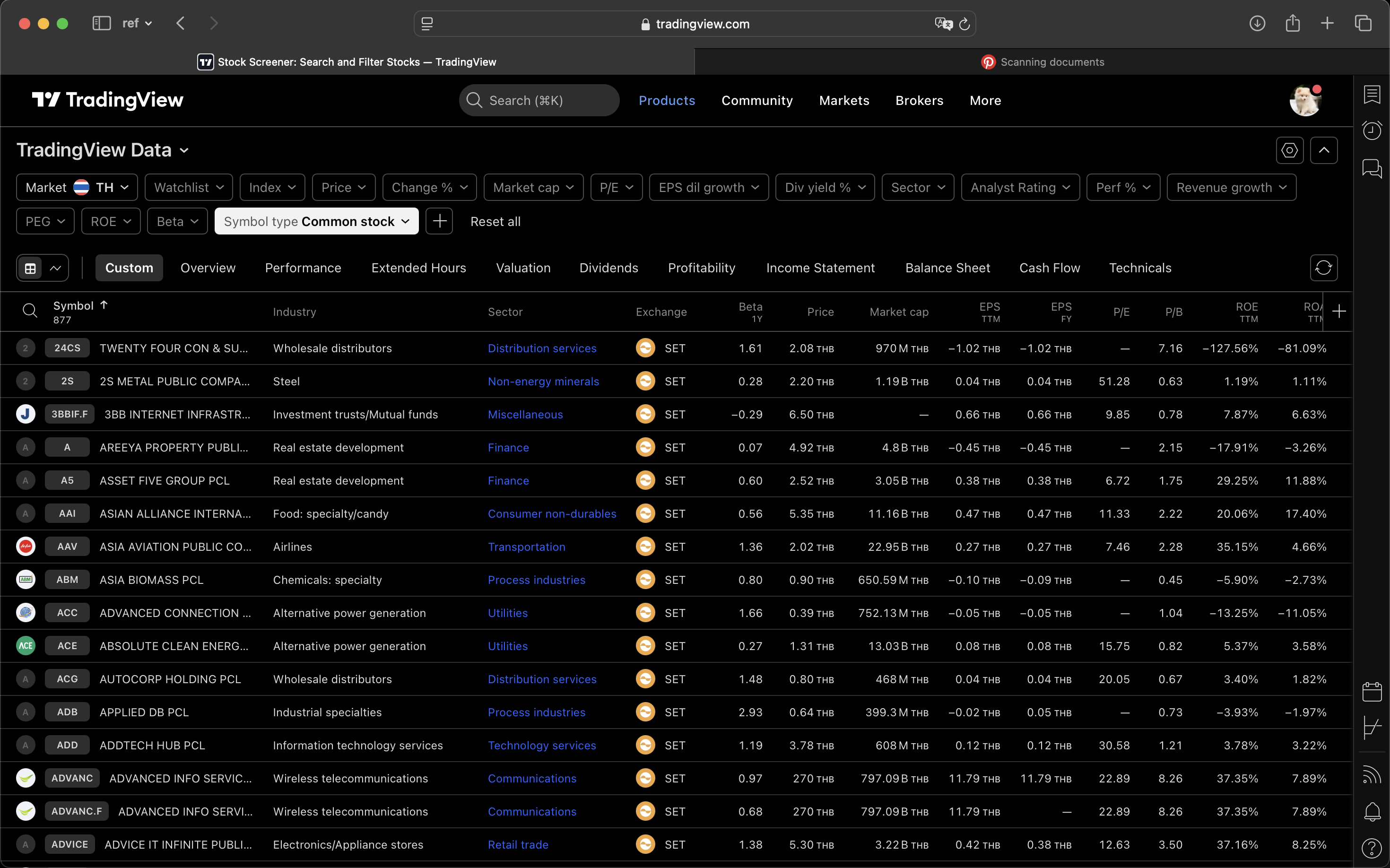Switch to the Valuation tab
The width and height of the screenshot is (1390, 868).
(x=523, y=268)
